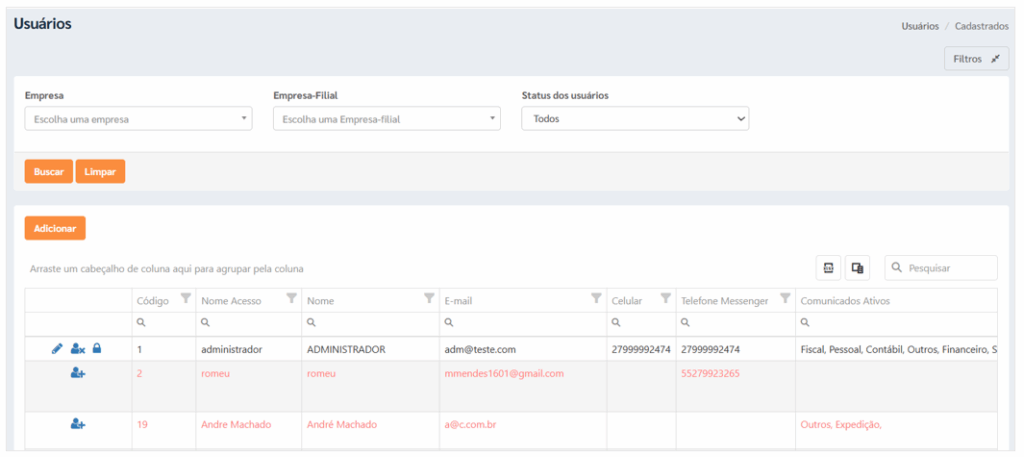Open the Empresa dropdown
The image size is (1024, 457).
pos(138,119)
